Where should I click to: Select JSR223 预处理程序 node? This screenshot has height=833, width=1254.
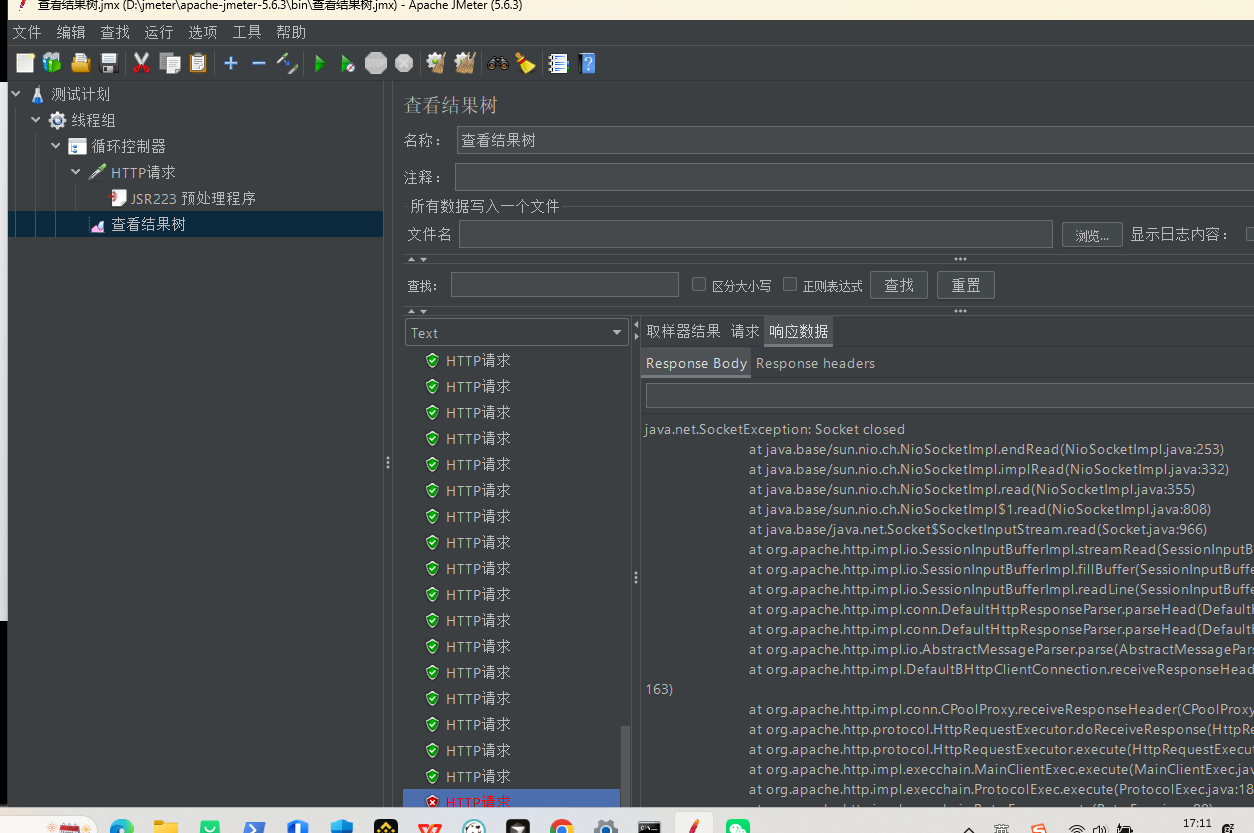point(193,198)
